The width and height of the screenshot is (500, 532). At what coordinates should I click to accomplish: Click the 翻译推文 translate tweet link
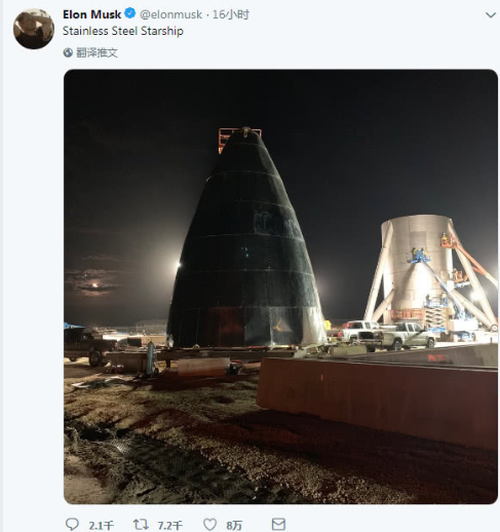[x=97, y=53]
